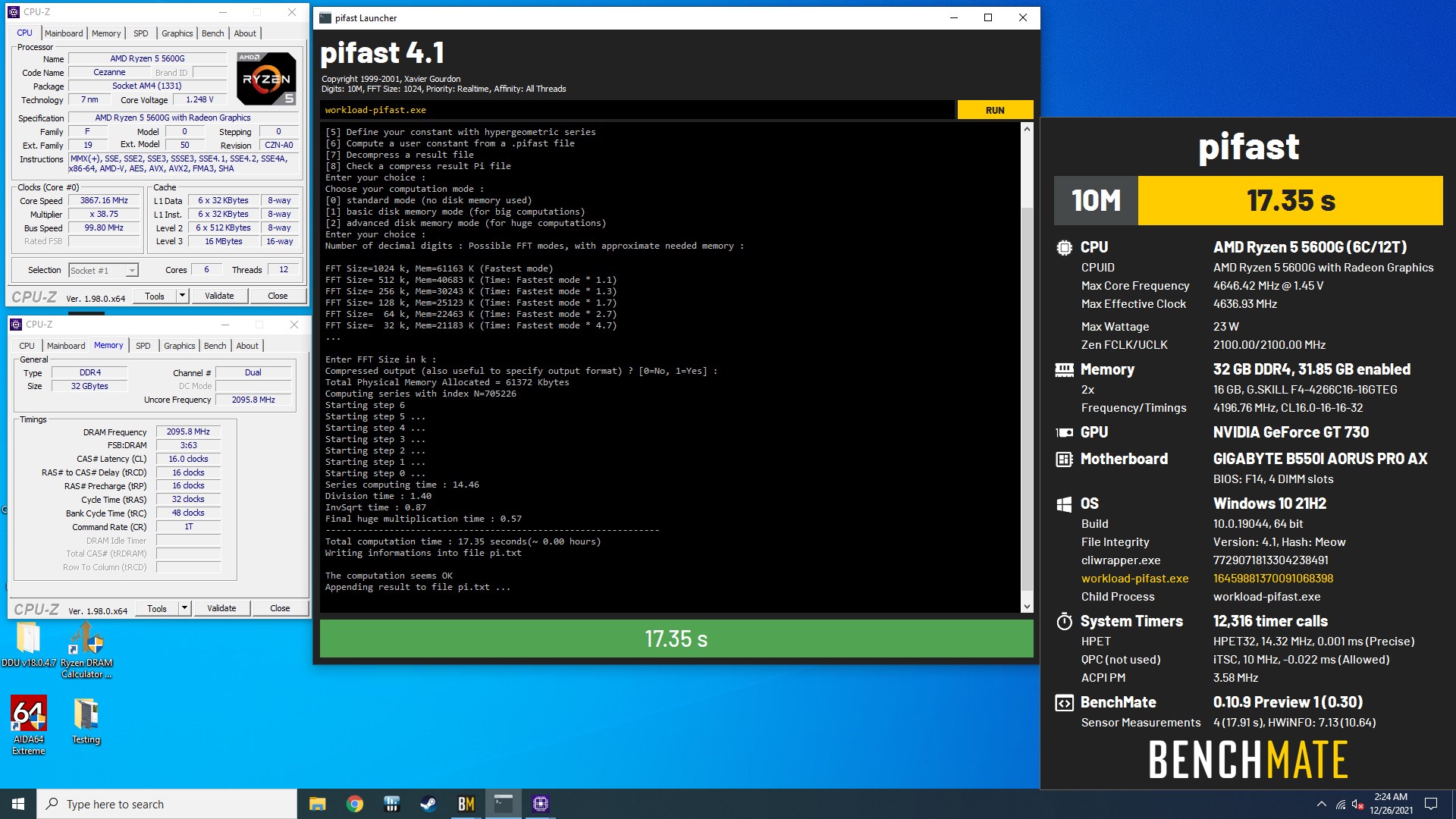The image size is (1456, 819).
Task: Open the Testing desktop folder
Action: (86, 720)
